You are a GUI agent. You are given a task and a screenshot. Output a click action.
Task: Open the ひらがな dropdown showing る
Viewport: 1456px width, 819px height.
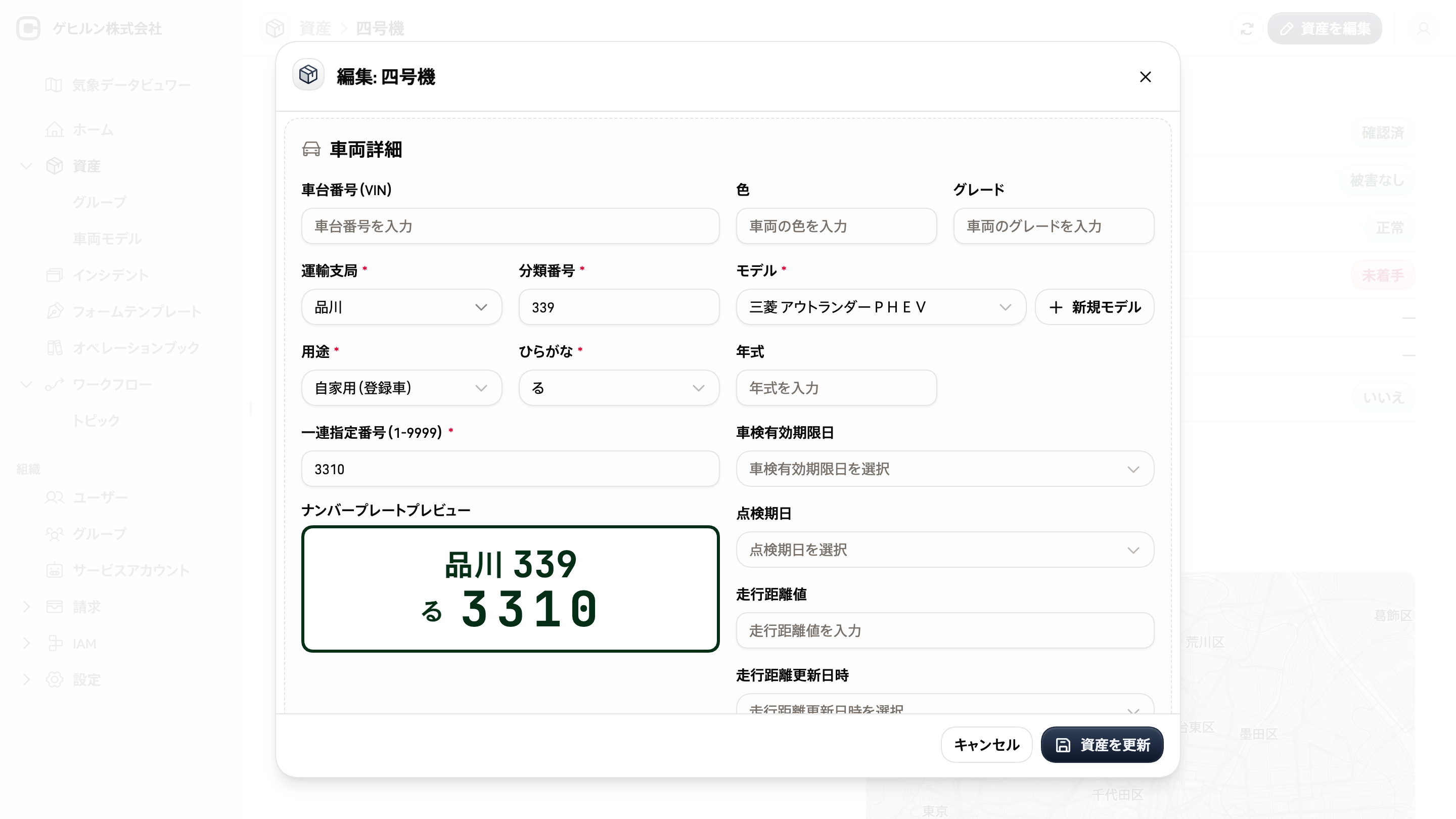pyautogui.click(x=619, y=388)
